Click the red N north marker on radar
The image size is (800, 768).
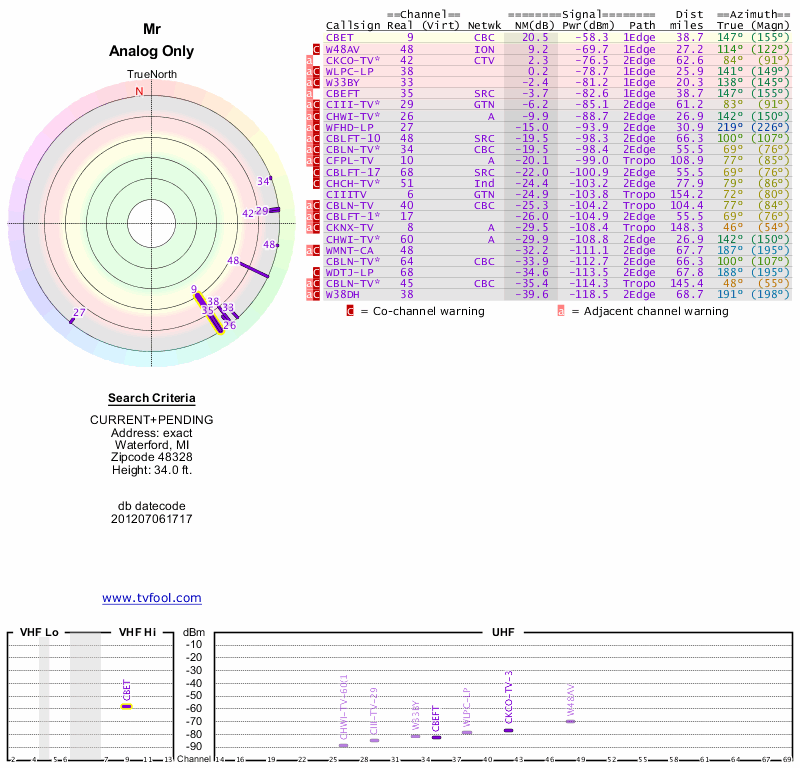[139, 91]
